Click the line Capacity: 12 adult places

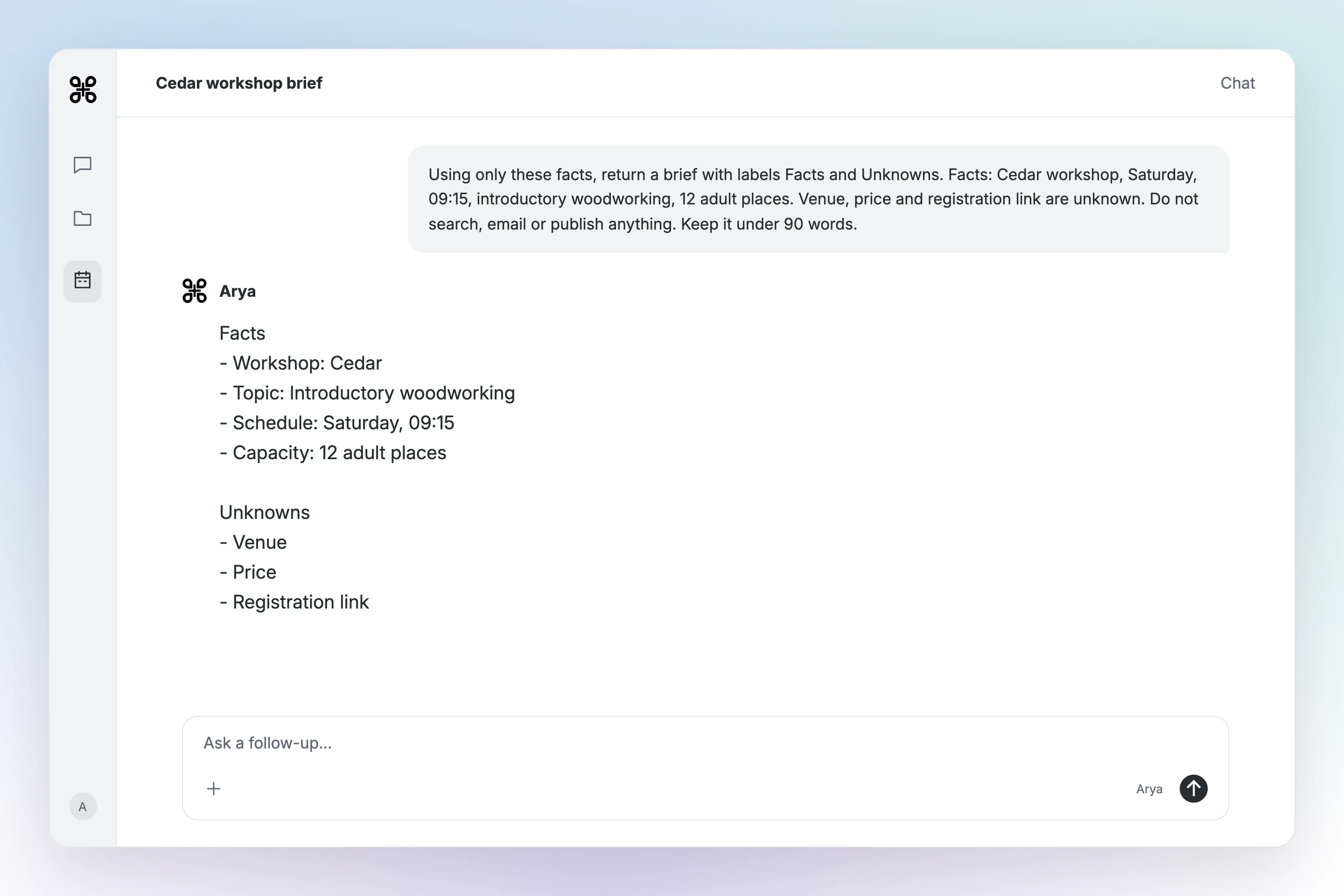click(333, 453)
